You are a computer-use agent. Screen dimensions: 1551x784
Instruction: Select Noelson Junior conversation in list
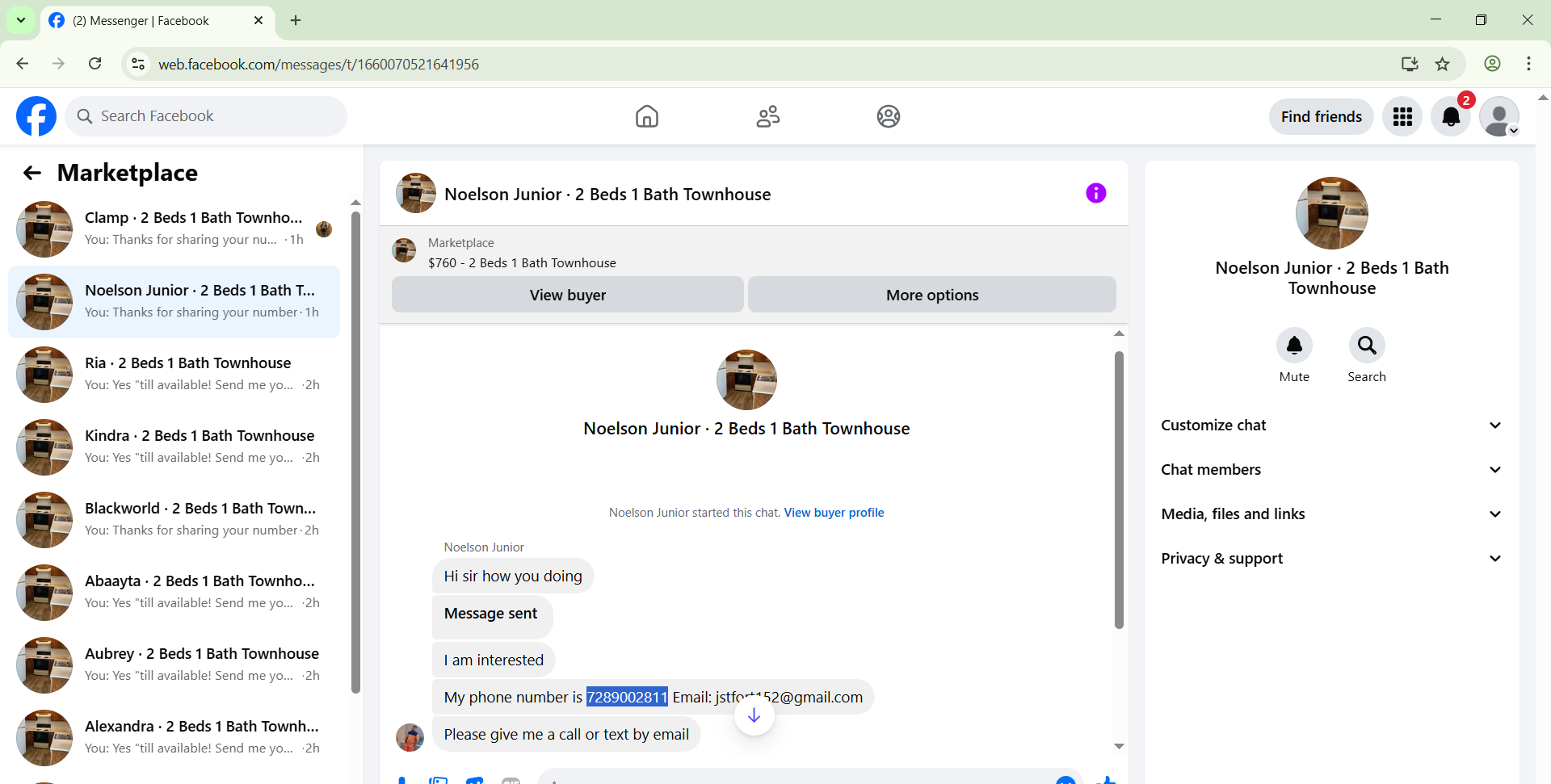(174, 302)
